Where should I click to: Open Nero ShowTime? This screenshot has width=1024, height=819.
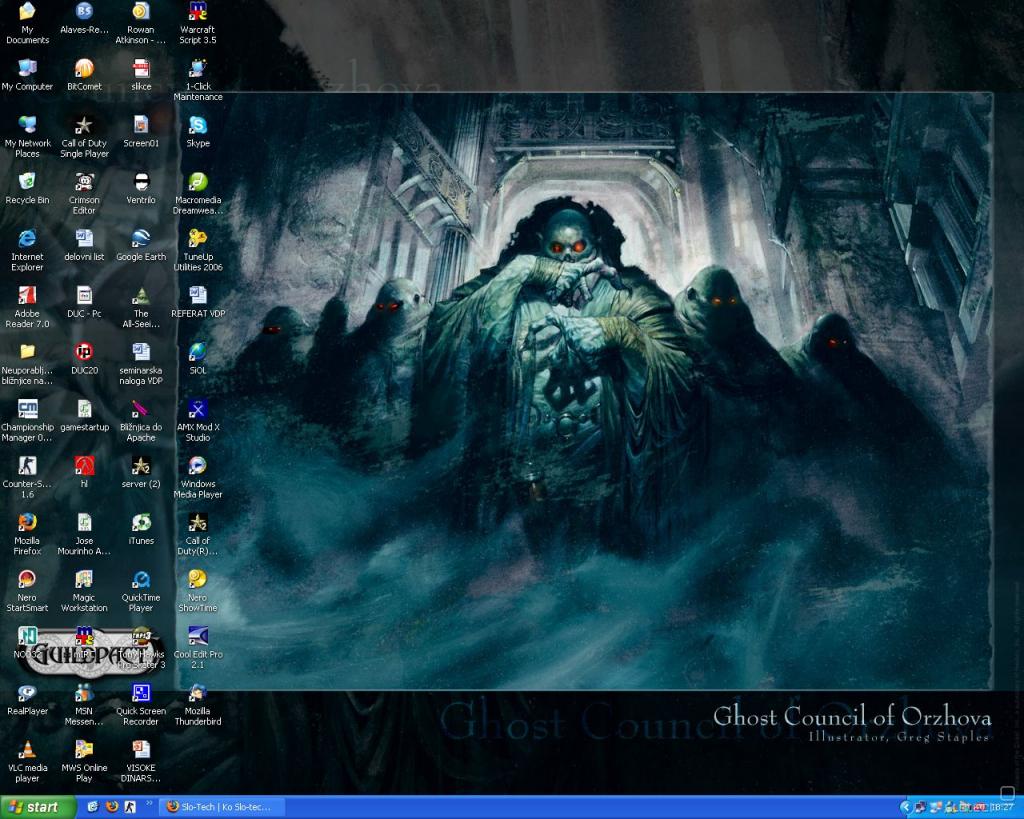[x=198, y=591]
